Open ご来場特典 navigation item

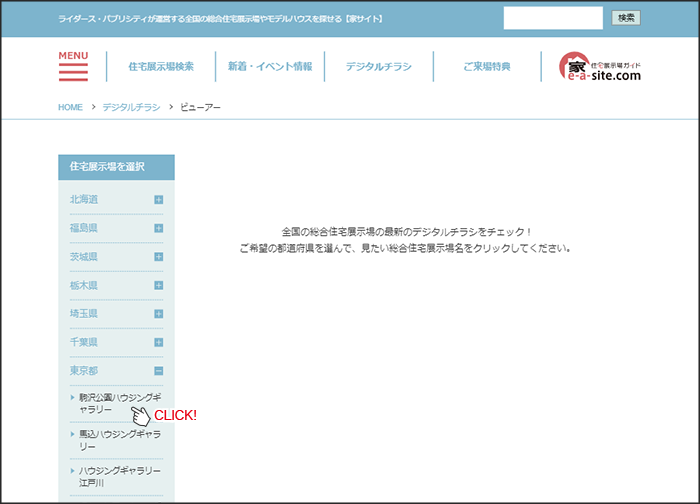(x=487, y=67)
